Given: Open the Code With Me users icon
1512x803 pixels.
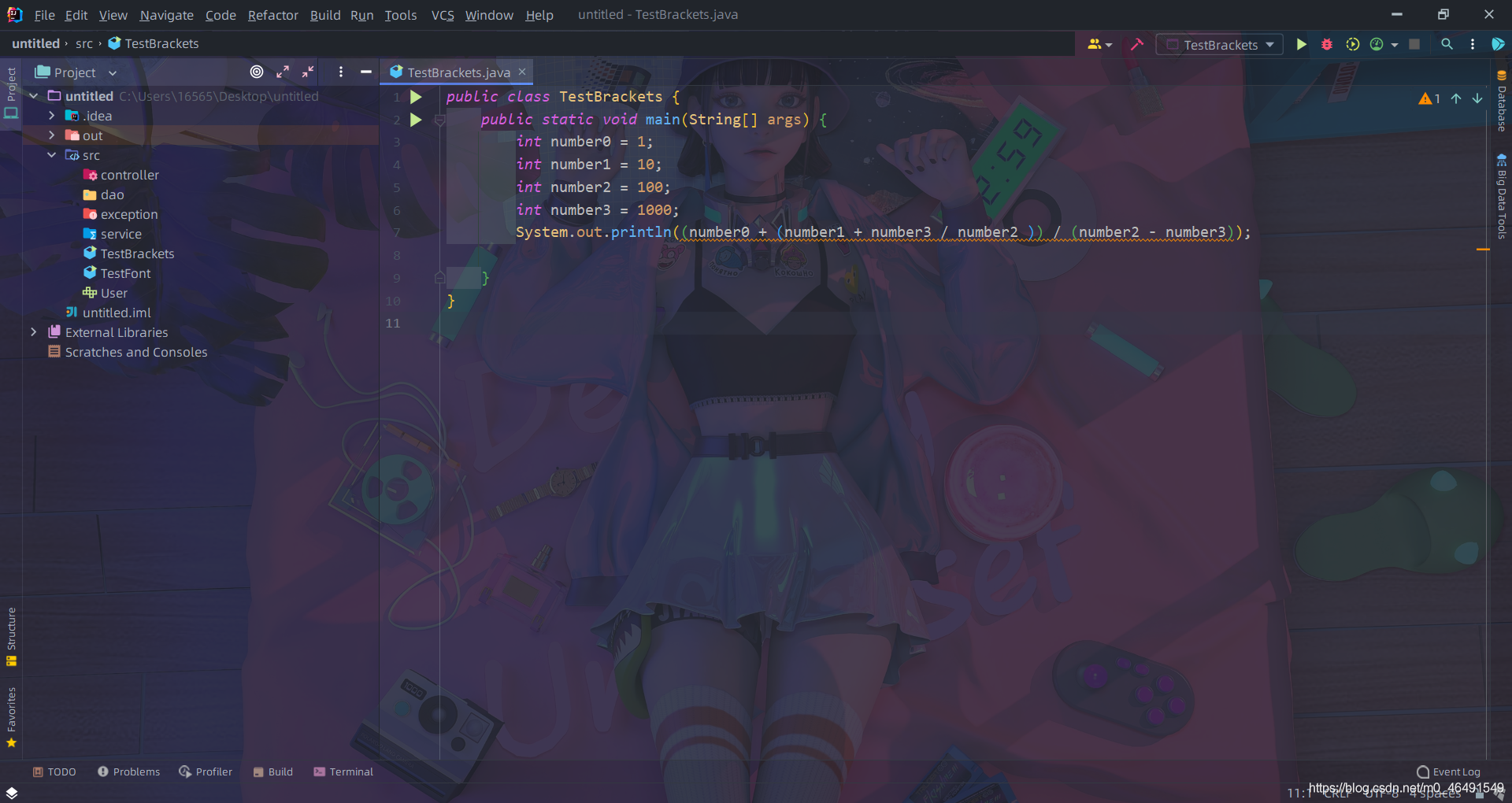Looking at the screenshot, I should 1095,45.
